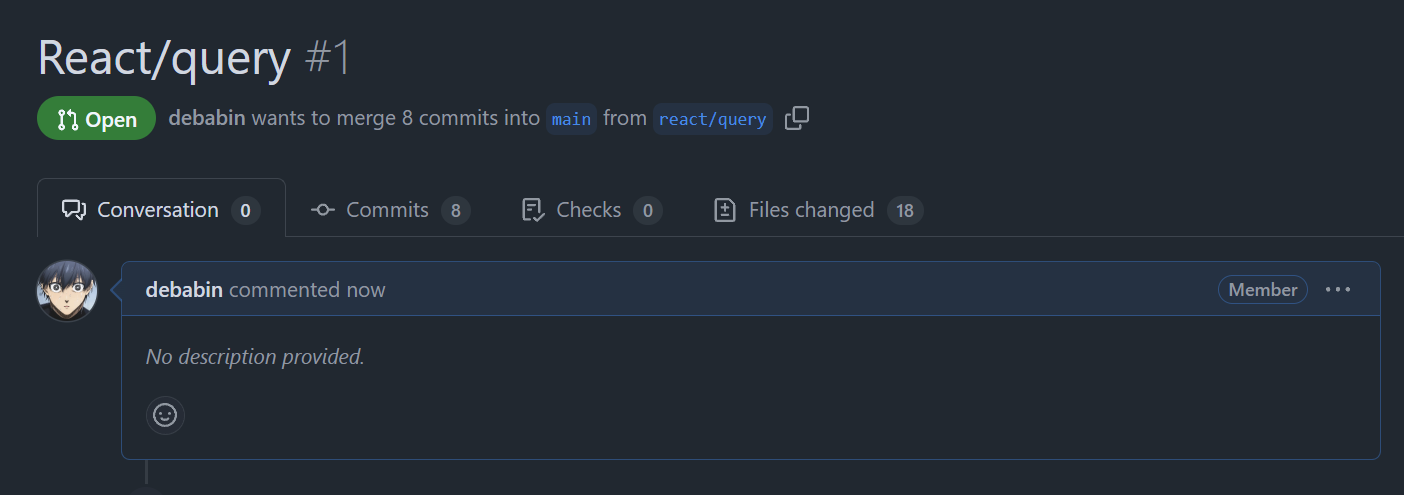Open the debabin avatar thumbnail
Image resolution: width=1404 pixels, height=495 pixels.
click(67, 291)
